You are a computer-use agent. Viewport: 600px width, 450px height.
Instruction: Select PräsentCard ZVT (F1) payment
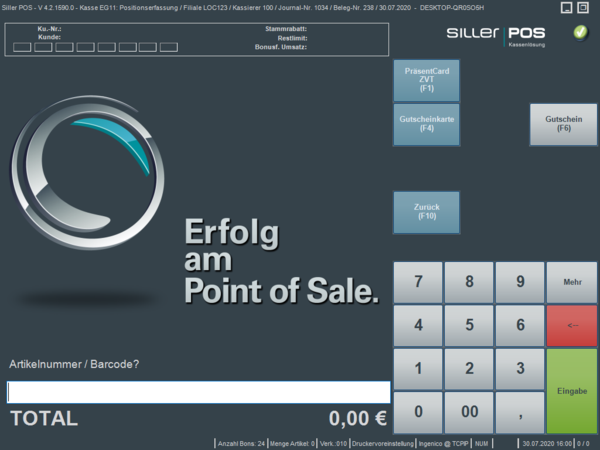pyautogui.click(x=426, y=81)
